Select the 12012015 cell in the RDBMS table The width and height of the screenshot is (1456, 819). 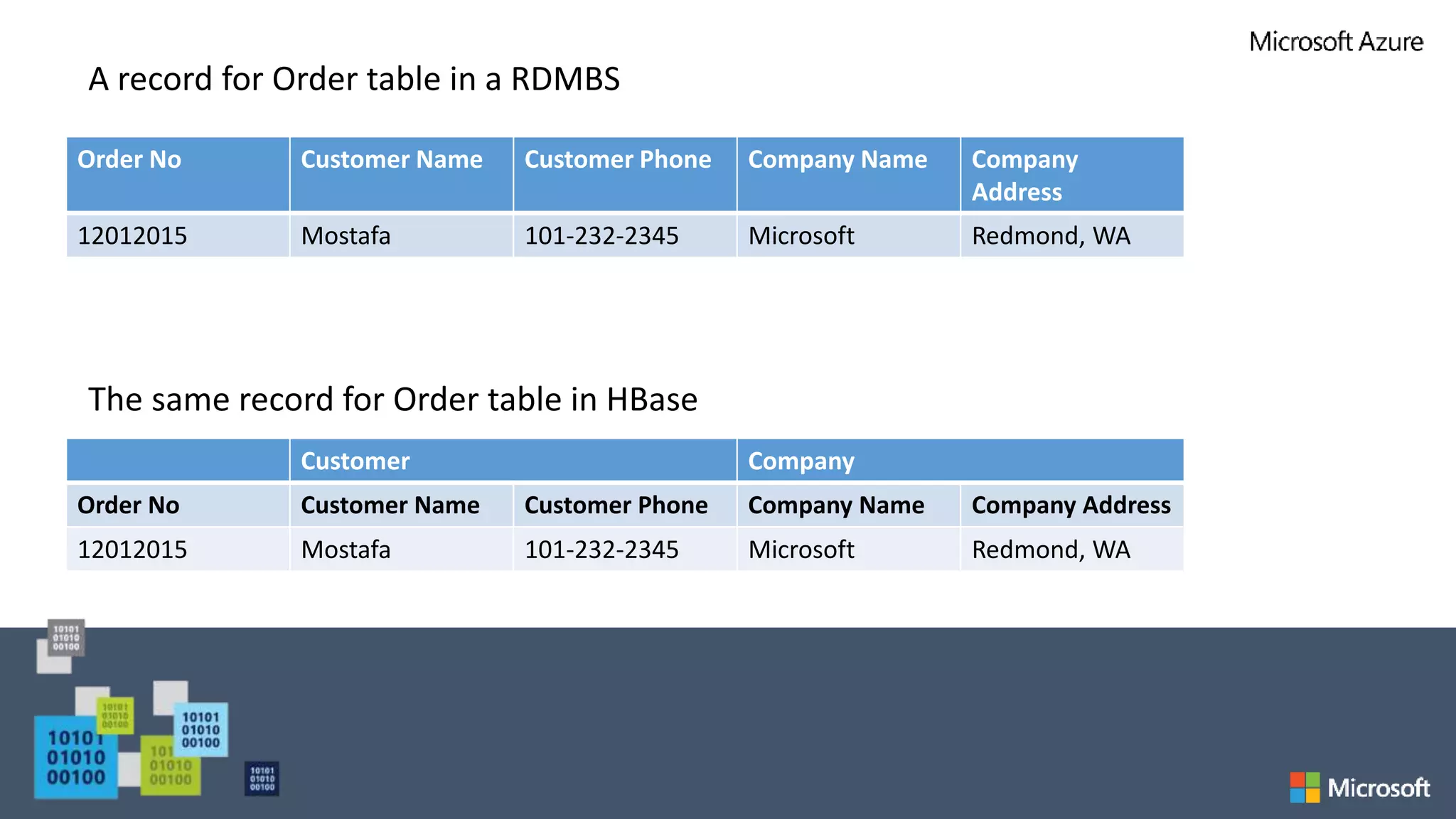(x=178, y=235)
